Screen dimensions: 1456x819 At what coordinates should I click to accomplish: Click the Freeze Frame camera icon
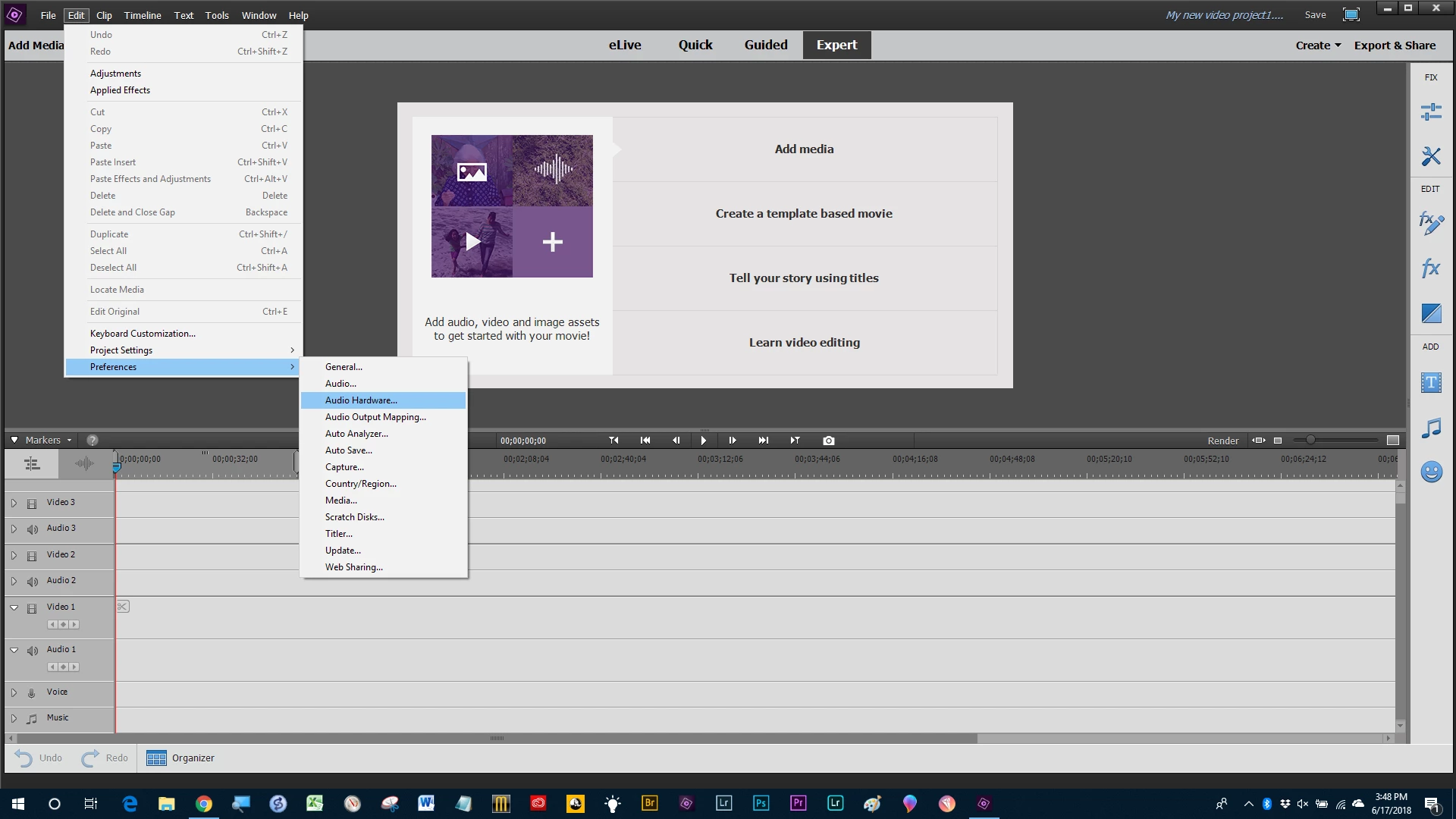[x=828, y=441]
